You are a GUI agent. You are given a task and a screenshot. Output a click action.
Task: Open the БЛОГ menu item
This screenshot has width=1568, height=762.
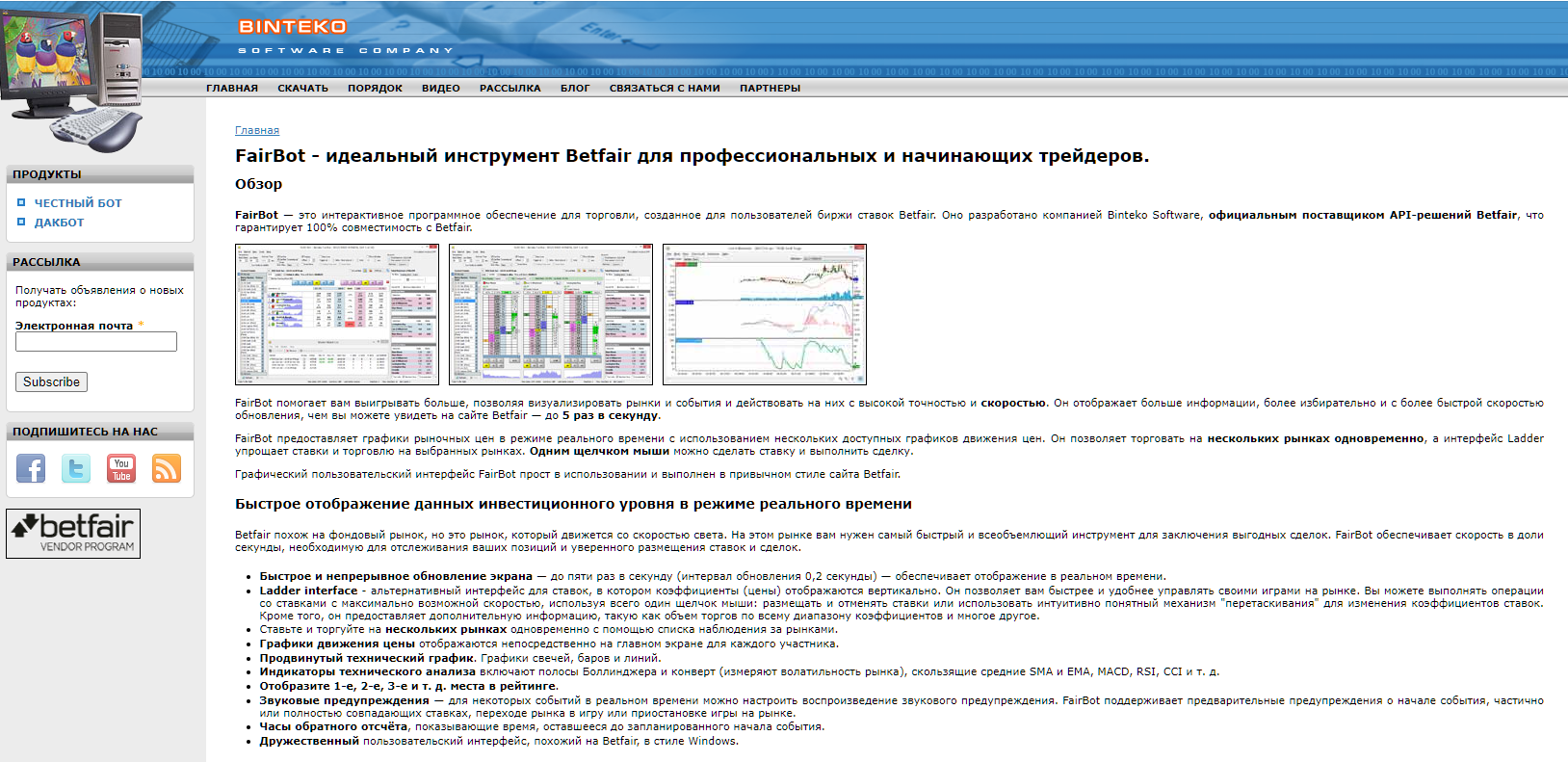pos(575,89)
